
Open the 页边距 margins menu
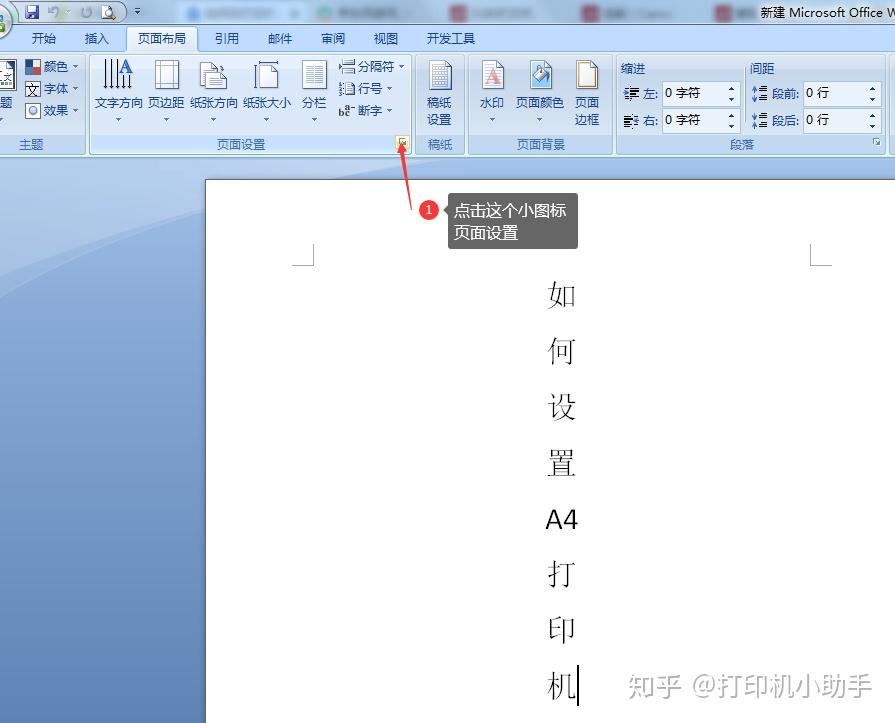click(x=166, y=91)
